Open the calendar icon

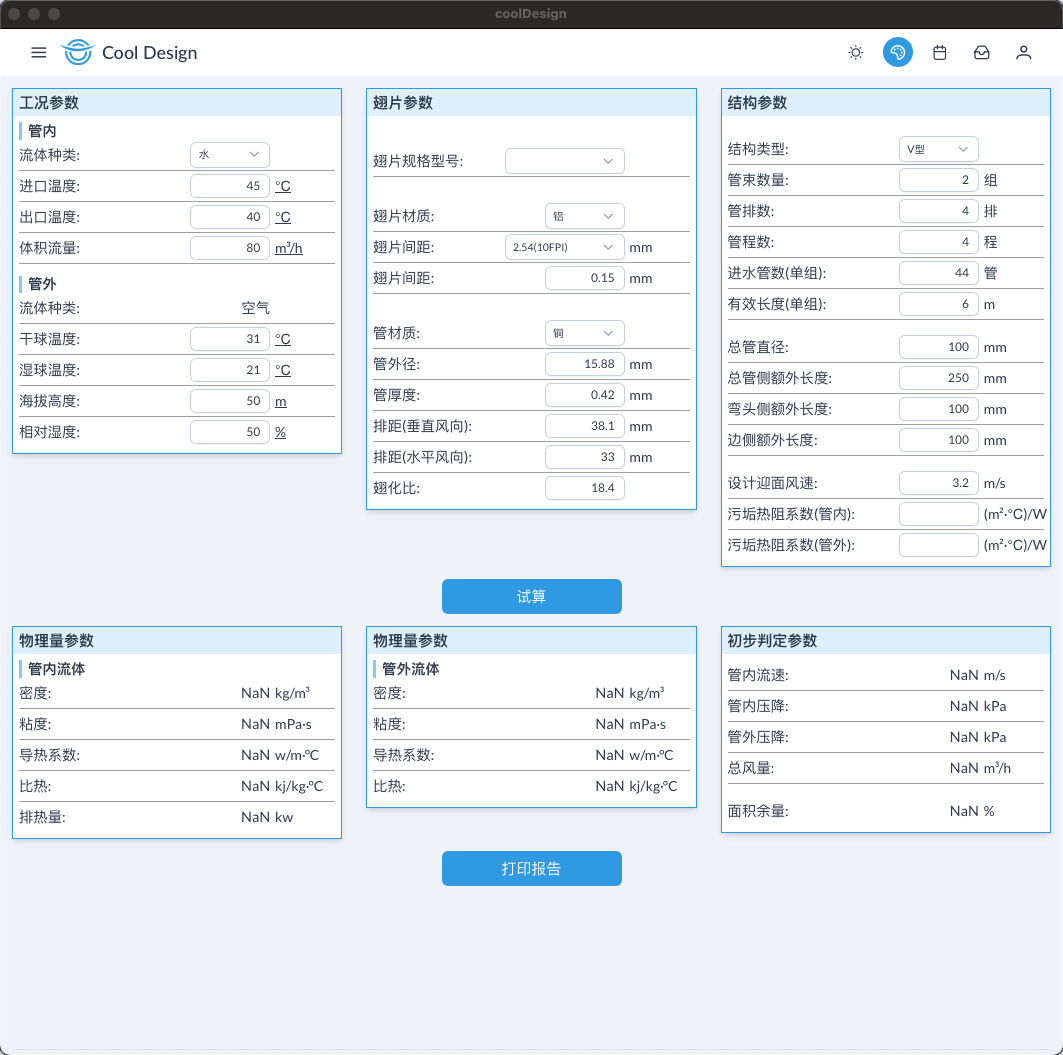[940, 53]
